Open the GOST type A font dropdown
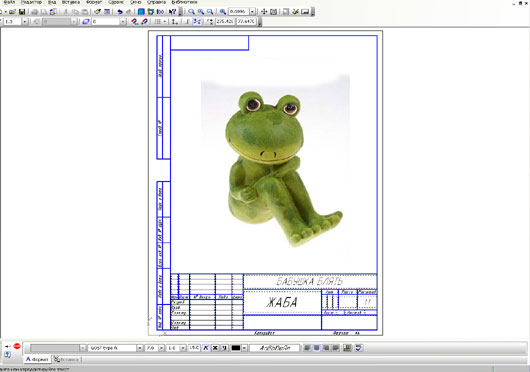 [x=140, y=348]
